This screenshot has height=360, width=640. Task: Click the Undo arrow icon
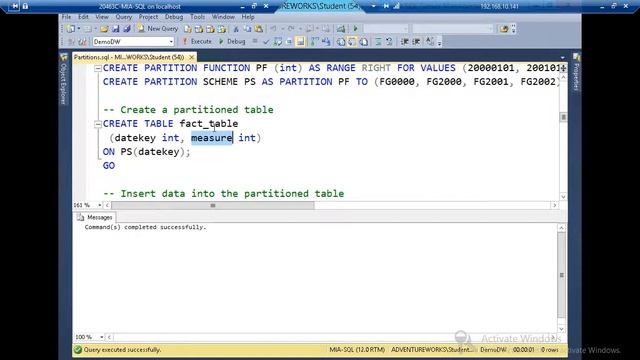(x=273, y=29)
